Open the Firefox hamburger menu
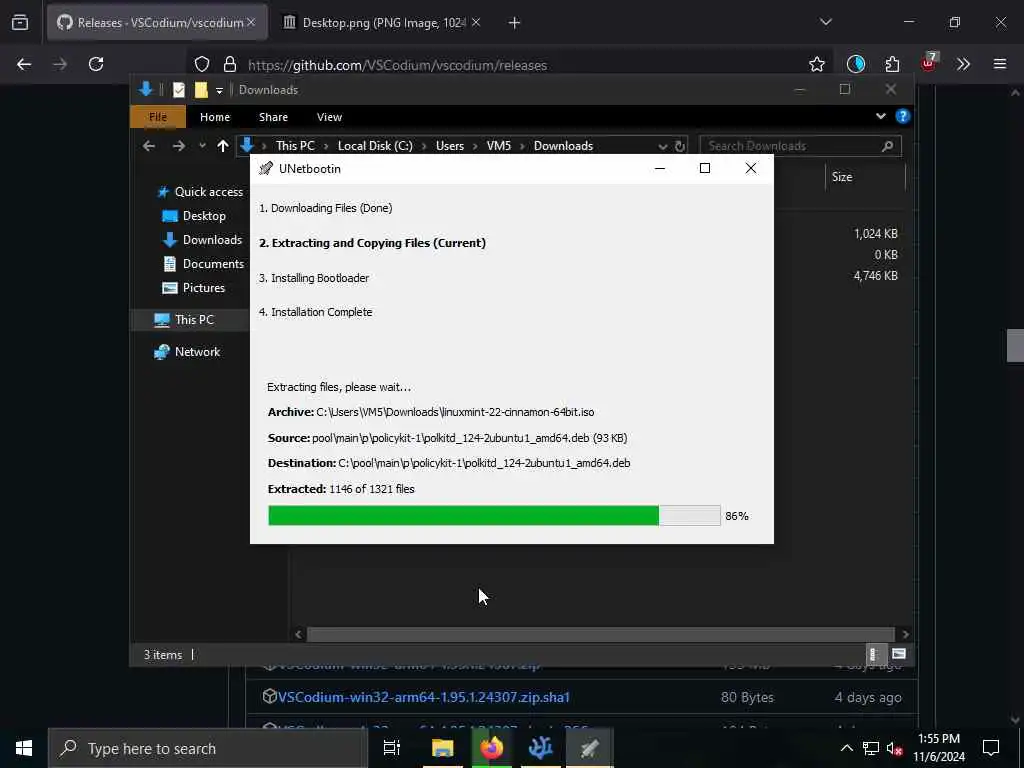The height and width of the screenshot is (768, 1024). pyautogui.click(x=1000, y=64)
